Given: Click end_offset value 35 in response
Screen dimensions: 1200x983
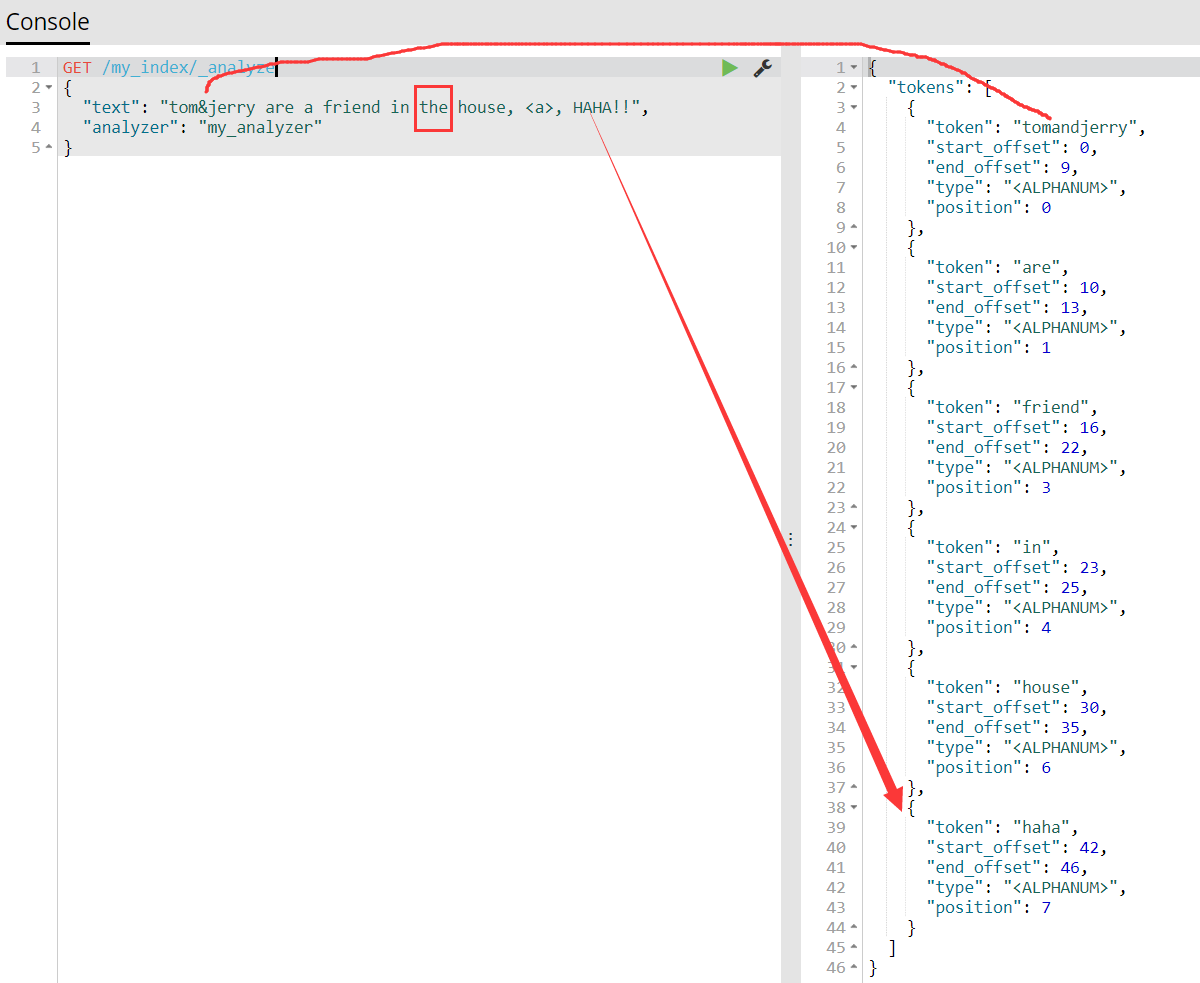Looking at the screenshot, I should (x=1071, y=727).
